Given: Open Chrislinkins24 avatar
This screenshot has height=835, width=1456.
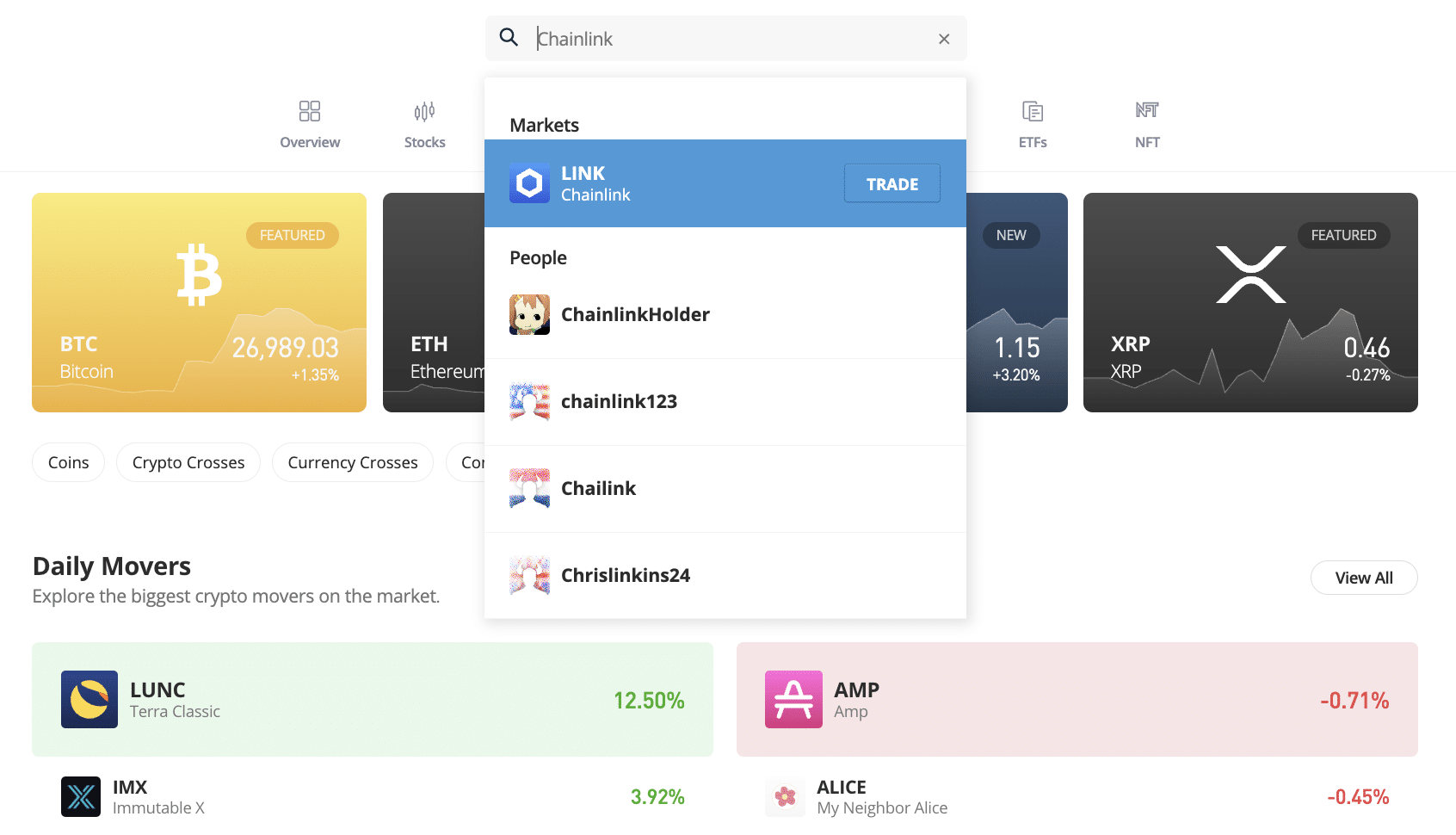Looking at the screenshot, I should 529,575.
